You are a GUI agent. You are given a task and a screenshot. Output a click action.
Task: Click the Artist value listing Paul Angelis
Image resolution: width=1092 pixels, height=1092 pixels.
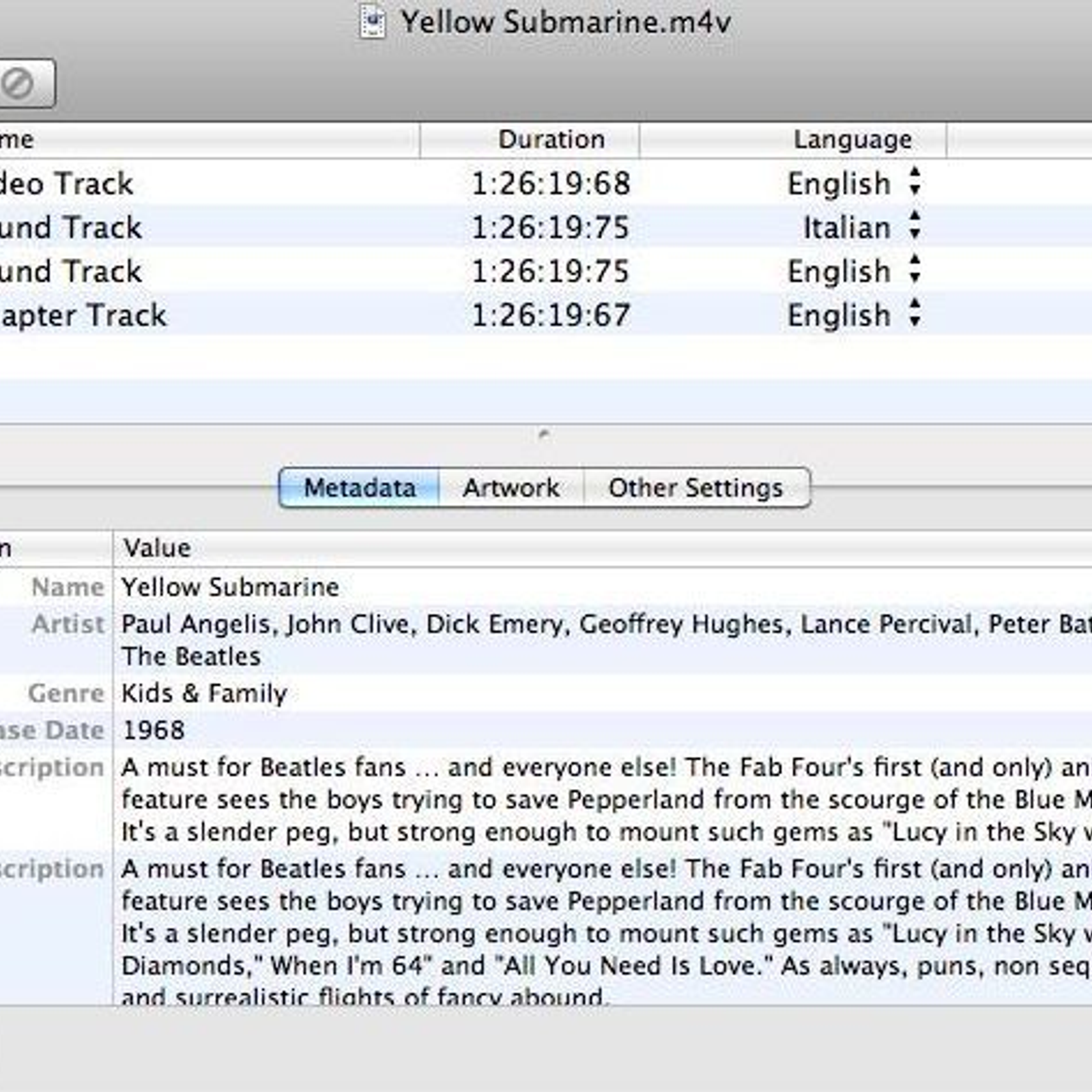pyautogui.click(x=606, y=640)
